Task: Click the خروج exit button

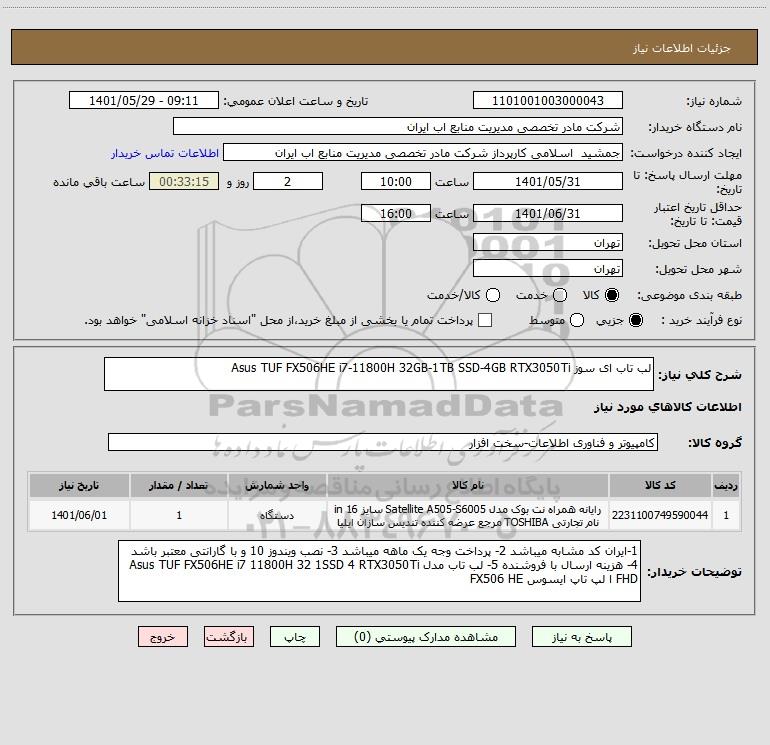Action: tap(163, 637)
